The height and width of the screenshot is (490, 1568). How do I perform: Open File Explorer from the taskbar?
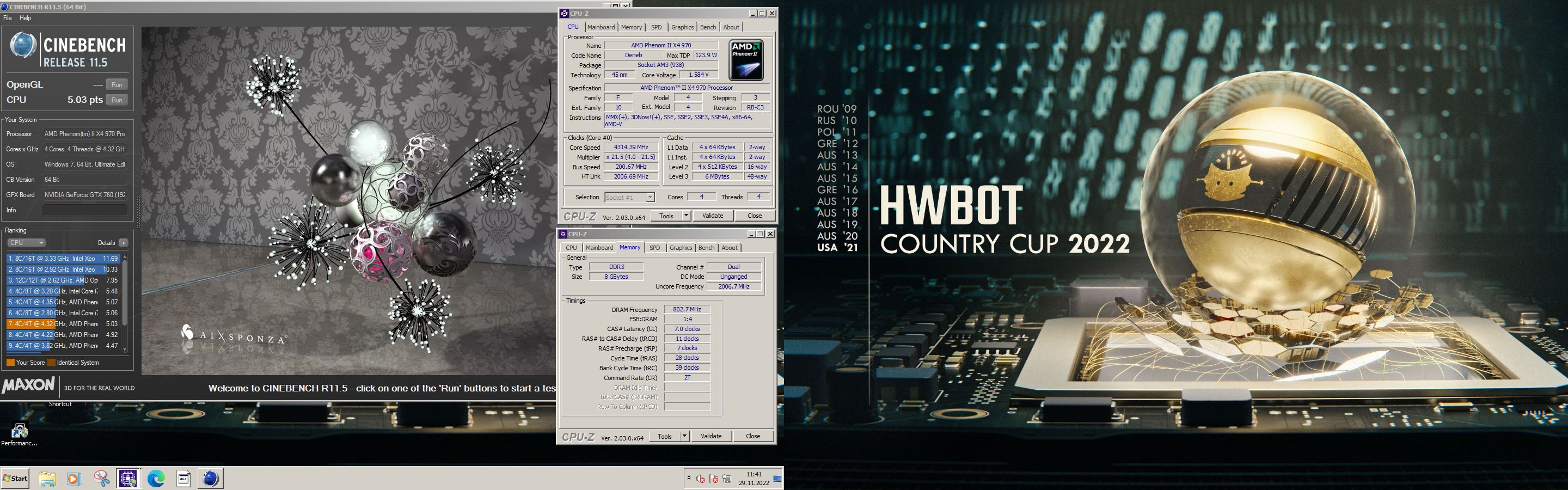pyautogui.click(x=47, y=479)
